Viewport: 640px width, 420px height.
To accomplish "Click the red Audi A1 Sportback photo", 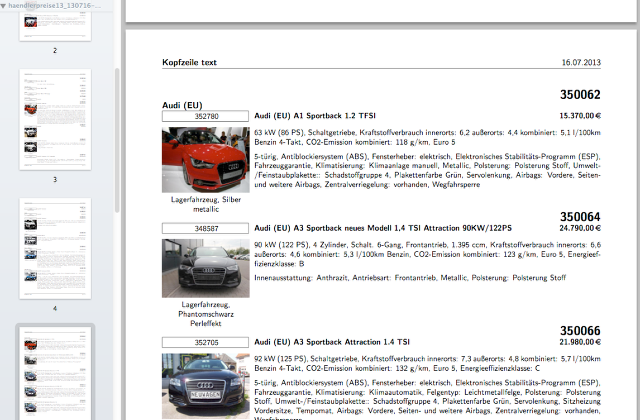I will (205, 159).
